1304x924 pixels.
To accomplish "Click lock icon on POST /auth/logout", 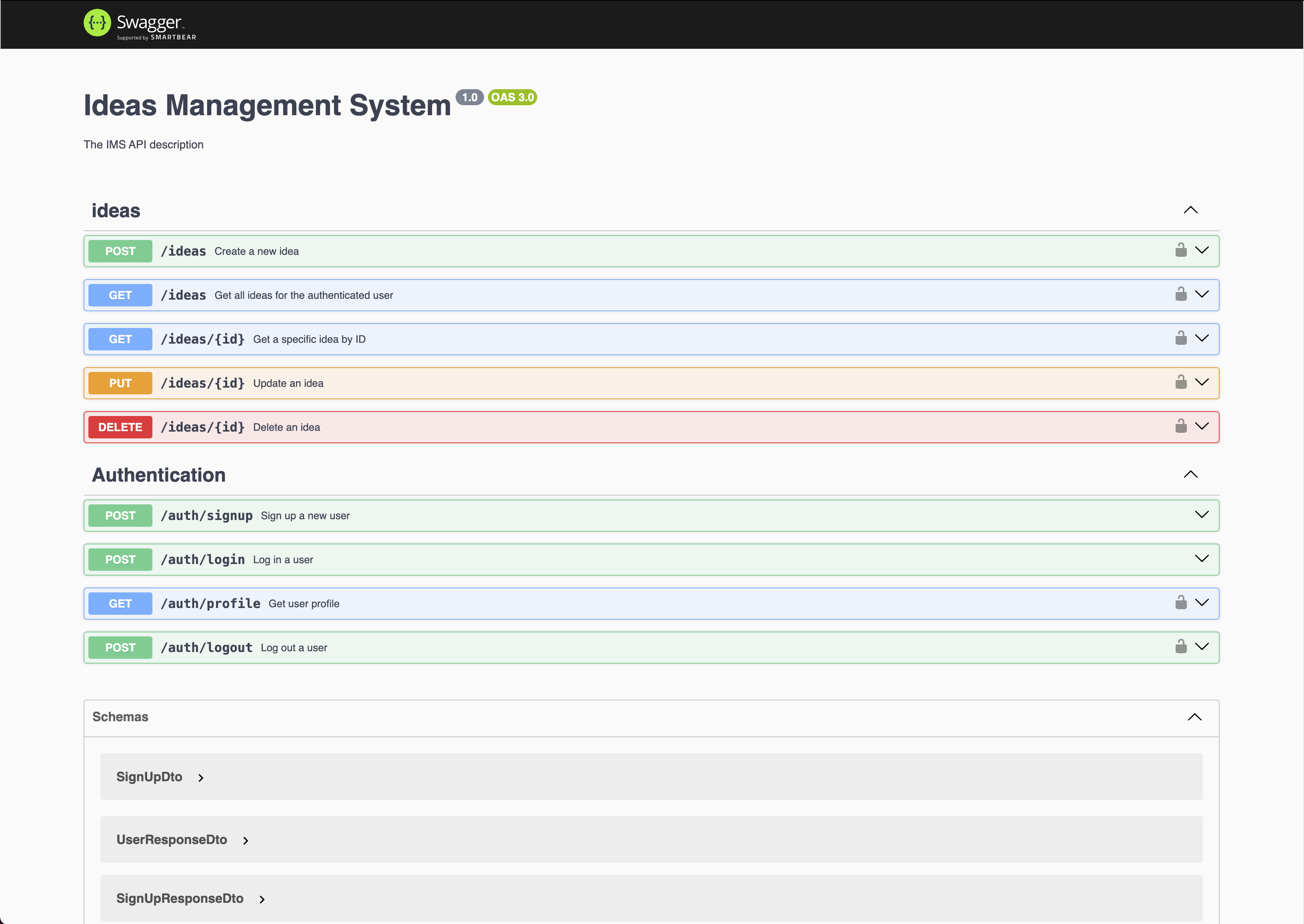I will point(1180,646).
